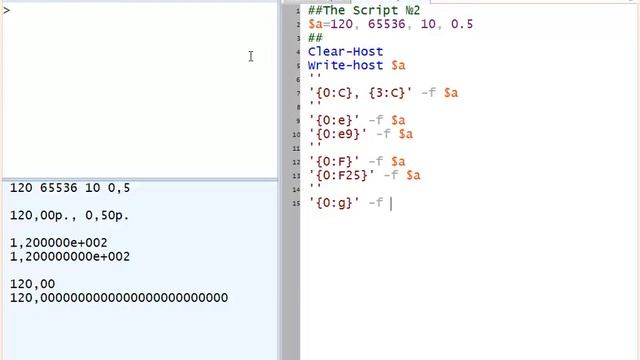Click the '{0:e}' -f $a line

point(357,120)
